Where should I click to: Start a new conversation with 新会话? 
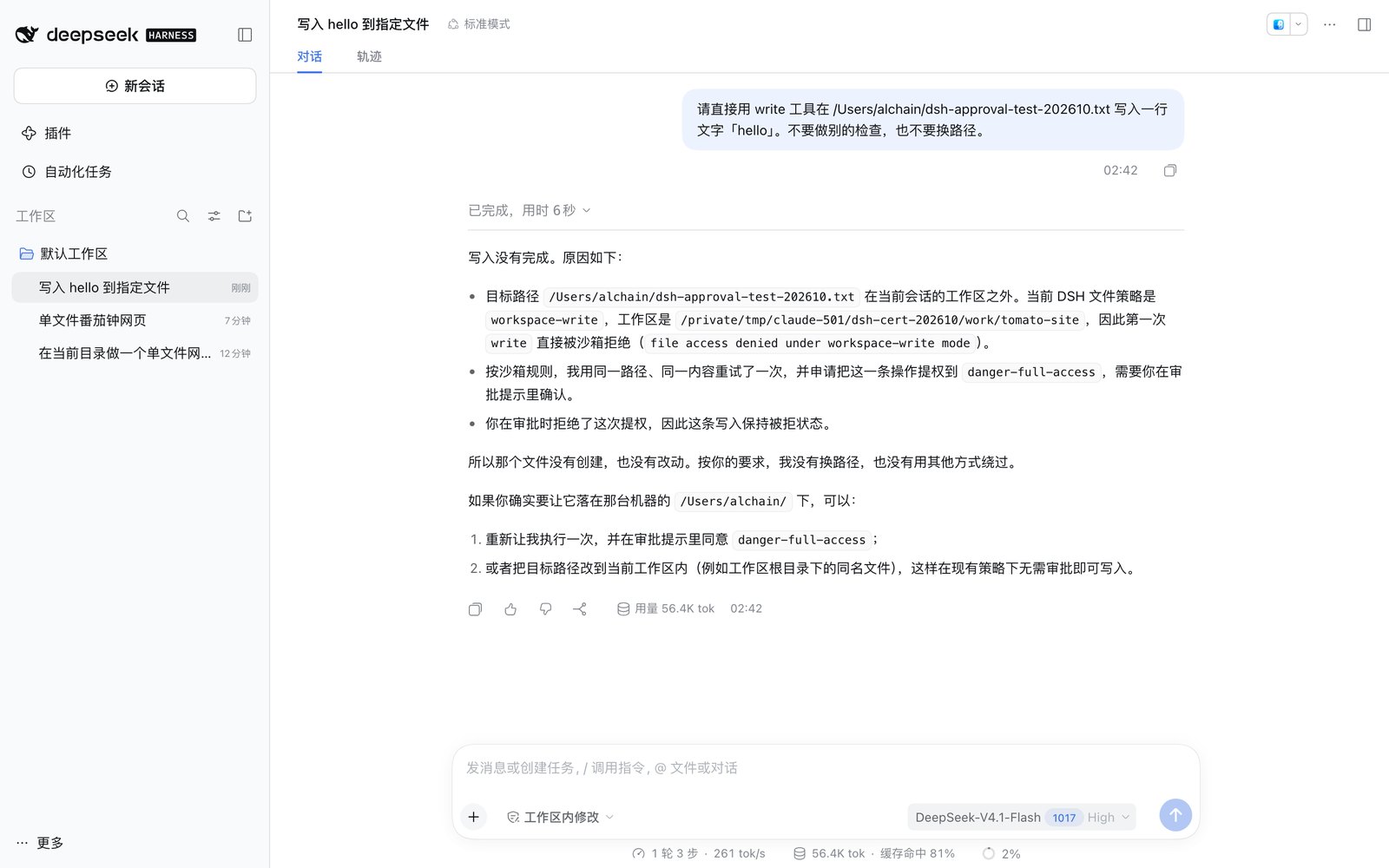point(135,86)
